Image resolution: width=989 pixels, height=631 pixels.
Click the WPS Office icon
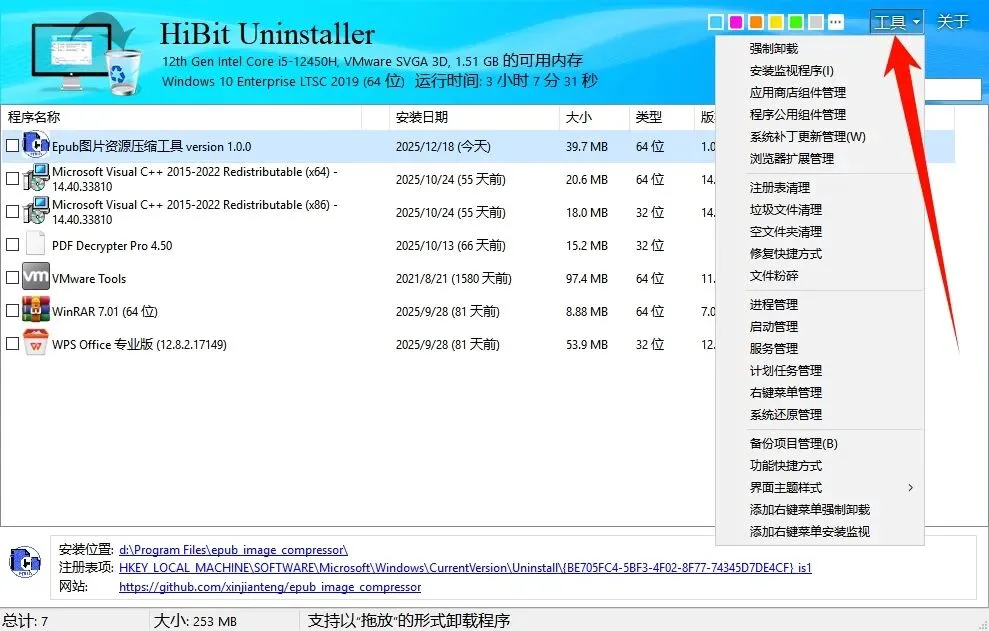point(36,343)
